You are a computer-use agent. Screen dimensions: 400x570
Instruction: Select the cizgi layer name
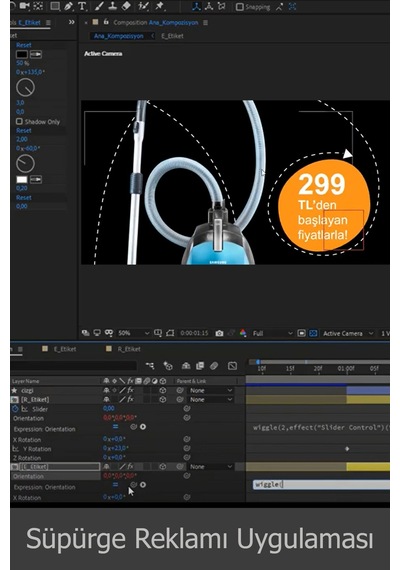pyautogui.click(x=27, y=390)
